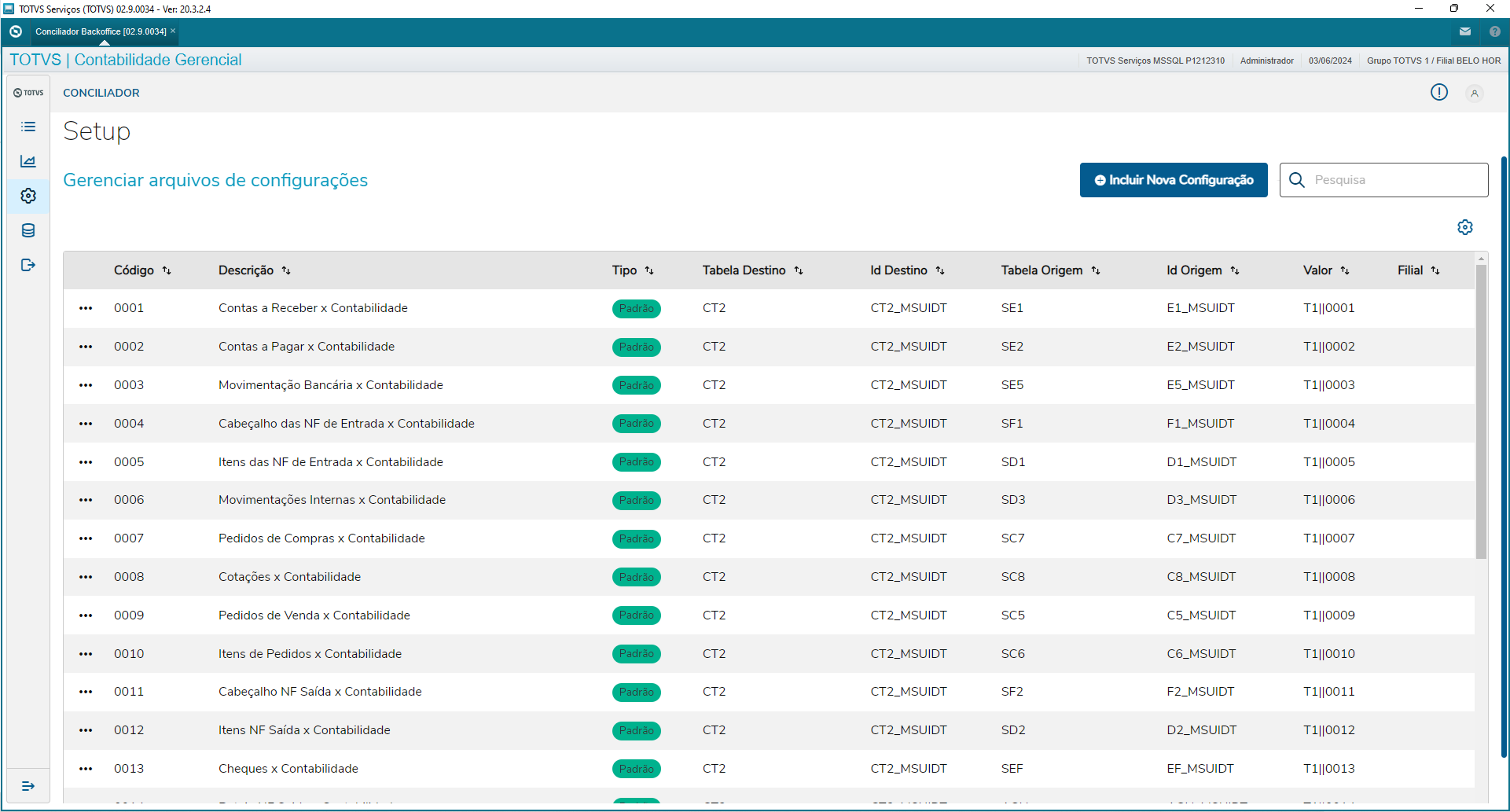Open the table column settings gear
This screenshot has height=812, width=1510.
click(1465, 227)
